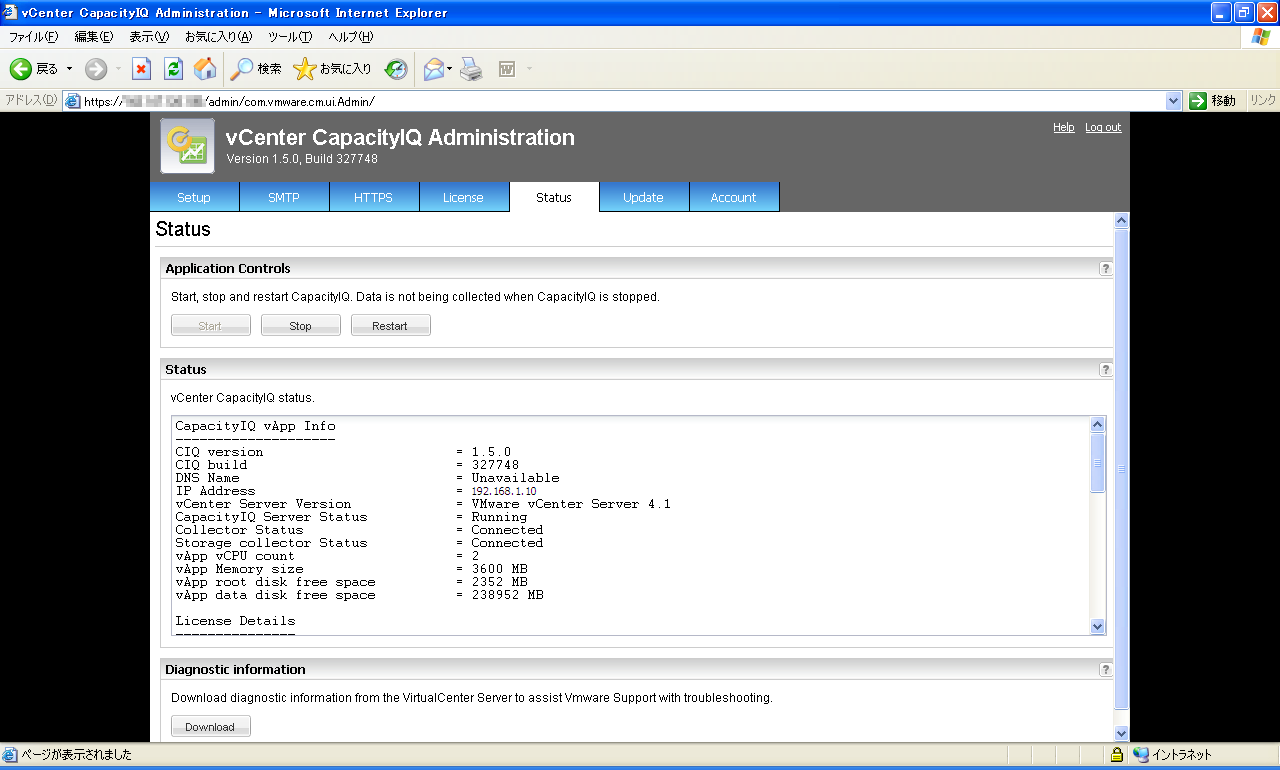The image size is (1280, 770).
Task: Click the page icon in address bar
Action: pos(72,101)
